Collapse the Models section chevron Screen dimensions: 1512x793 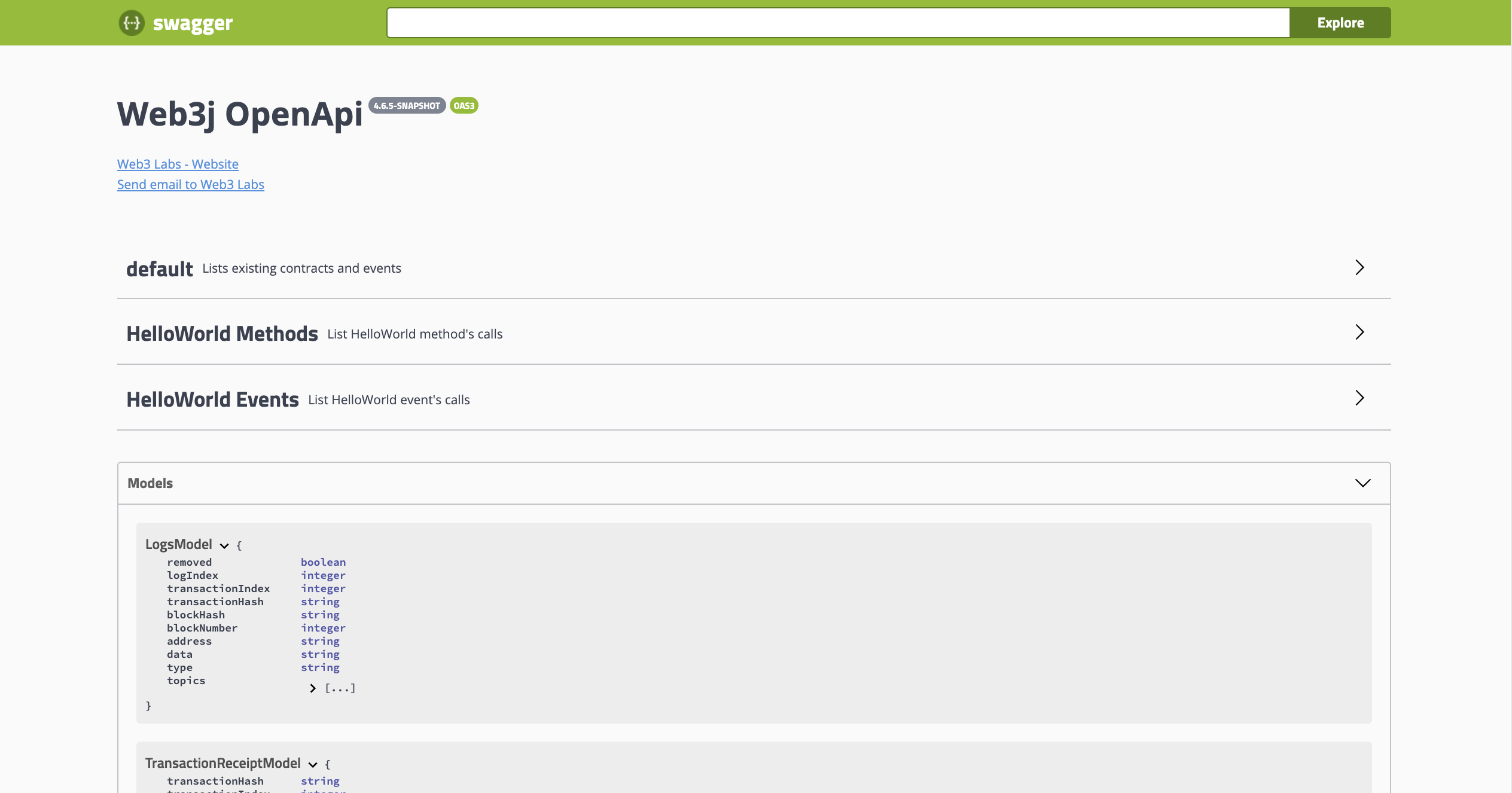[x=1362, y=483]
